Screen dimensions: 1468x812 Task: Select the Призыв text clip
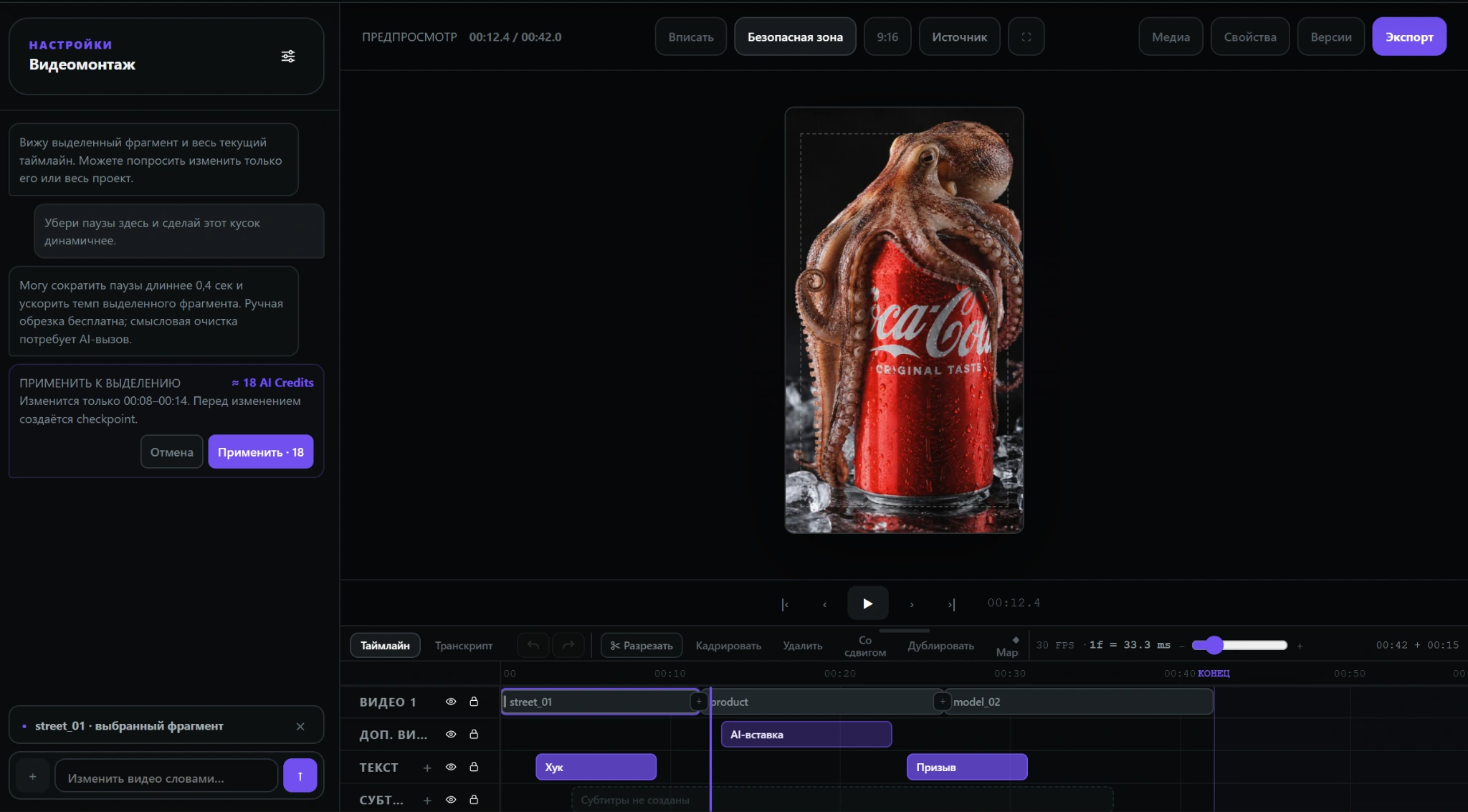click(x=967, y=767)
